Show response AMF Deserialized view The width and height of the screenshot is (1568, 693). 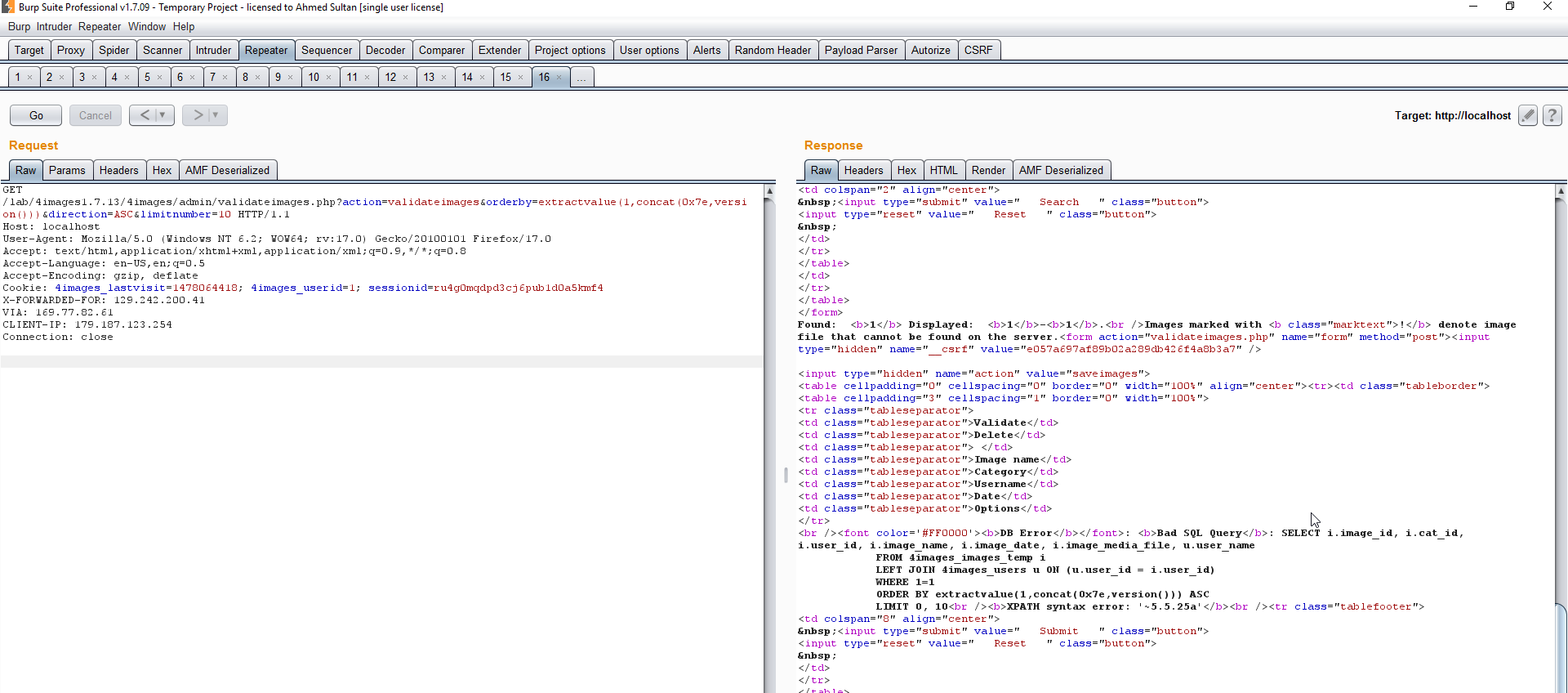click(x=1061, y=170)
